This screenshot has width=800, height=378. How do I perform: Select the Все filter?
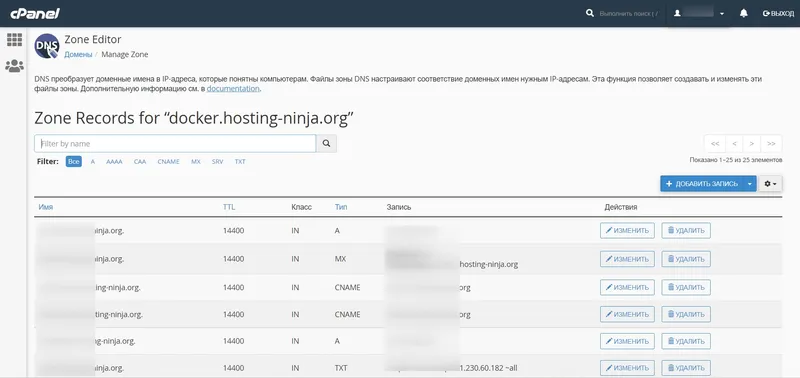(73, 161)
